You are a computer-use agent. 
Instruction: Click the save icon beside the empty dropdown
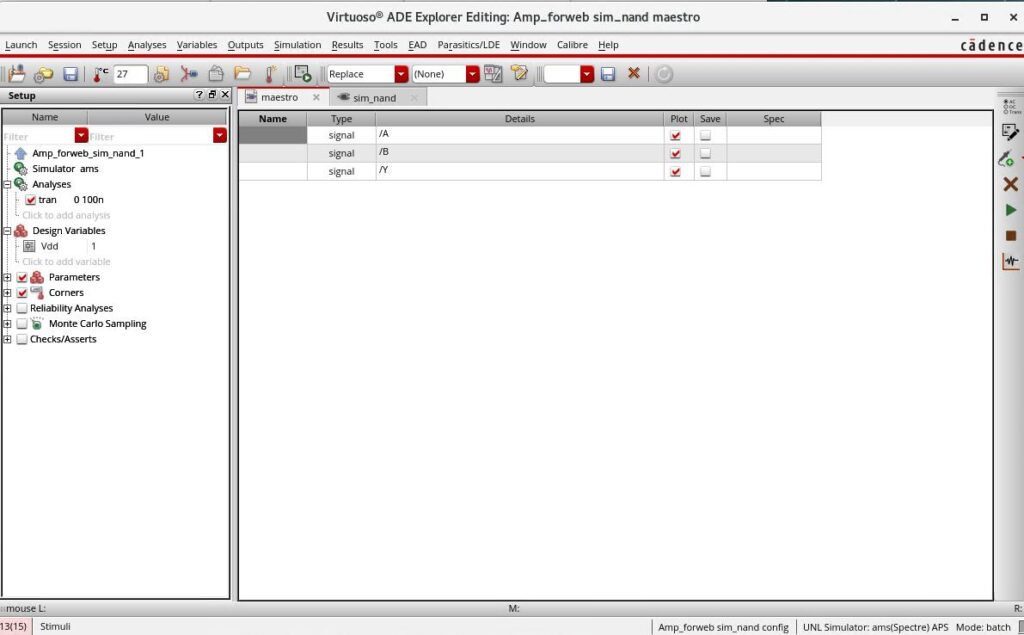click(x=608, y=74)
